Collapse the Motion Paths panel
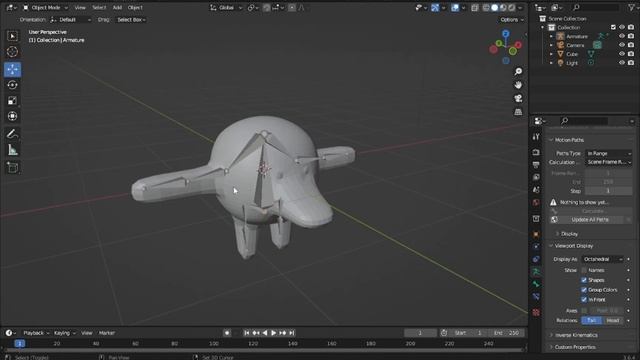640x360 pixels. pyautogui.click(x=569, y=140)
